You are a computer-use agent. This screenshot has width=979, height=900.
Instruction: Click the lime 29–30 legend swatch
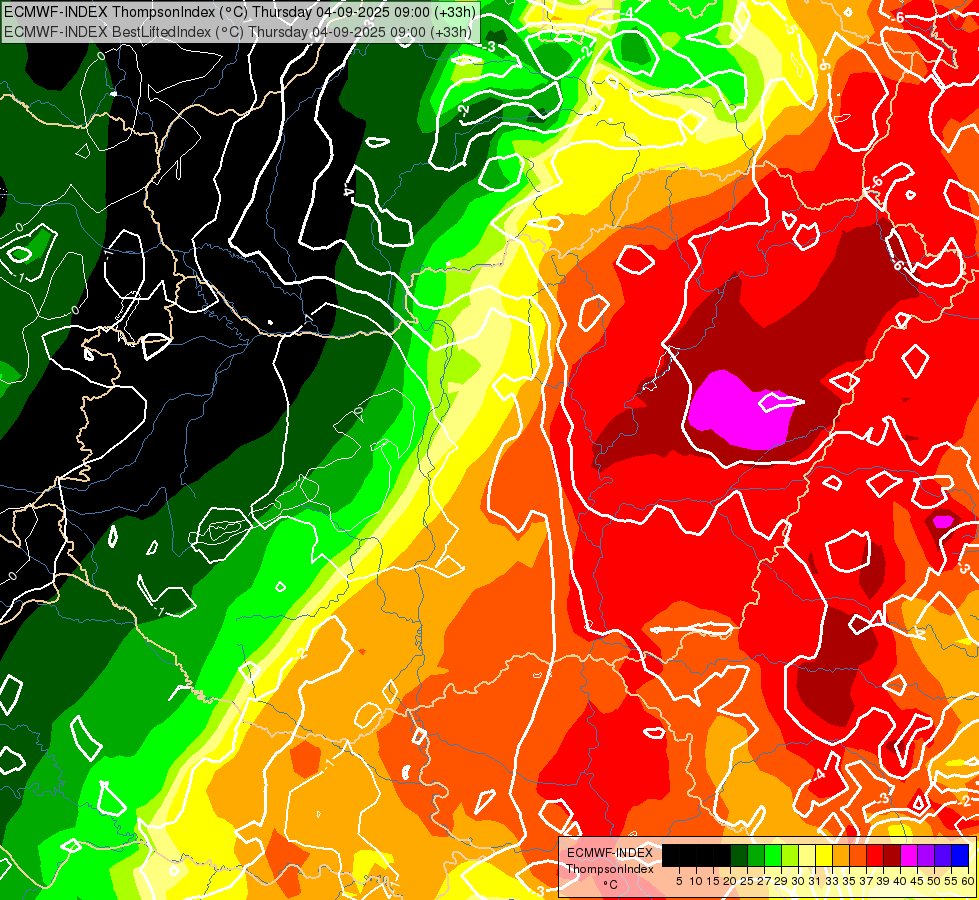point(790,855)
